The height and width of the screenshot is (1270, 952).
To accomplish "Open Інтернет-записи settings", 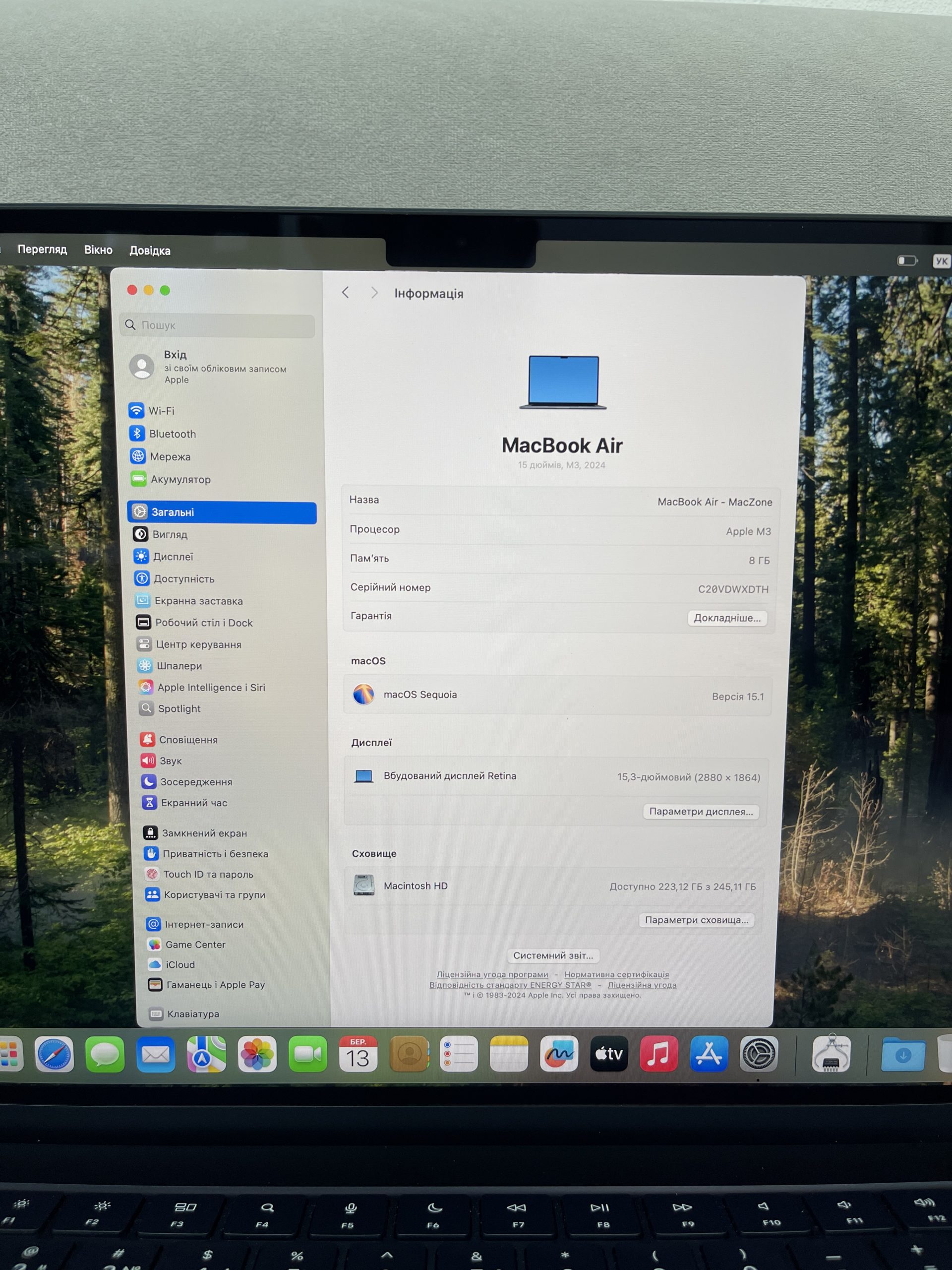I will pos(196,924).
